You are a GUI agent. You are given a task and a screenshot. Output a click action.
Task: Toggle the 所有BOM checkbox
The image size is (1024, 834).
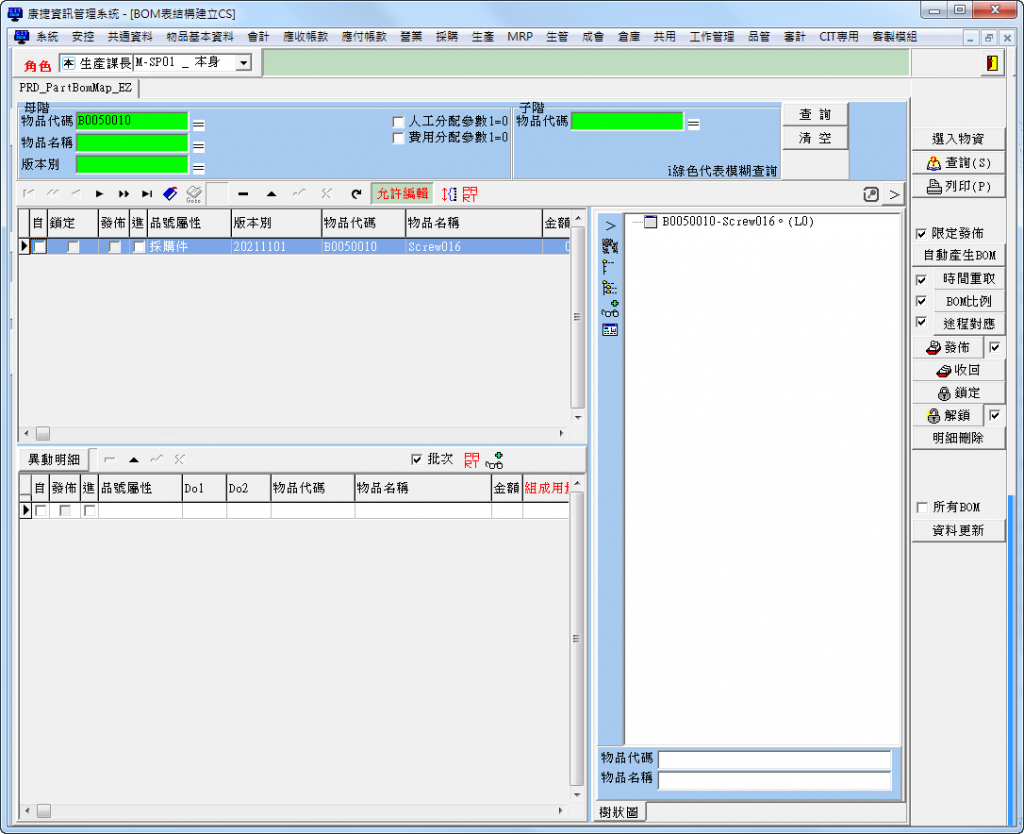921,508
